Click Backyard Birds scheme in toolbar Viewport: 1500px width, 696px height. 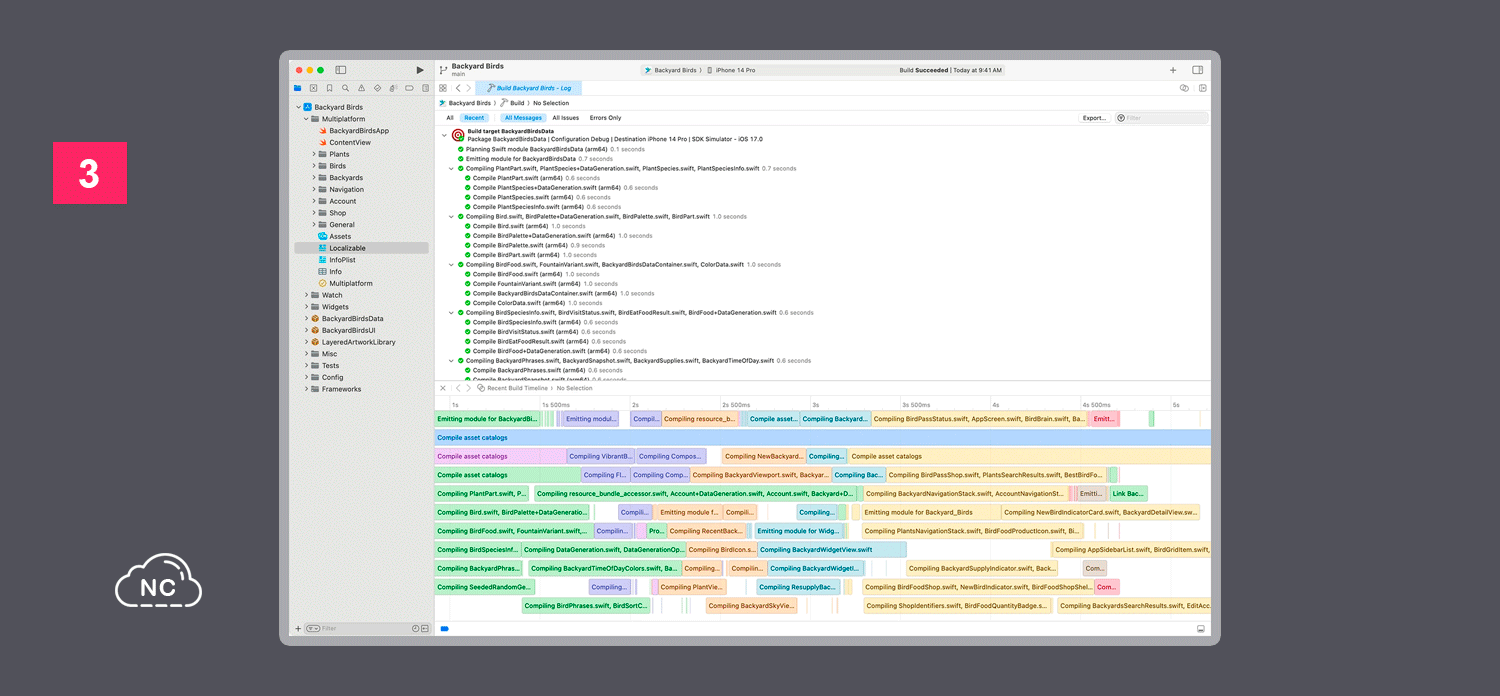(x=671, y=70)
